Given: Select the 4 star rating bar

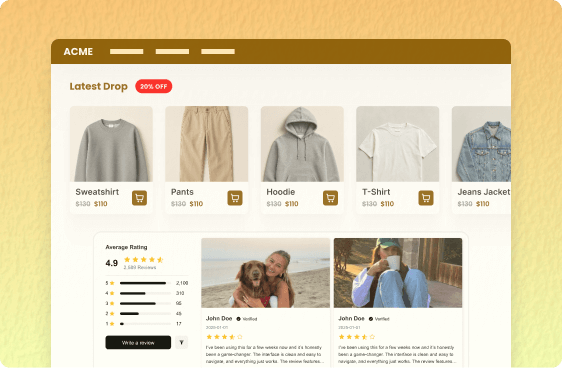Looking at the screenshot, I should [x=147, y=293].
